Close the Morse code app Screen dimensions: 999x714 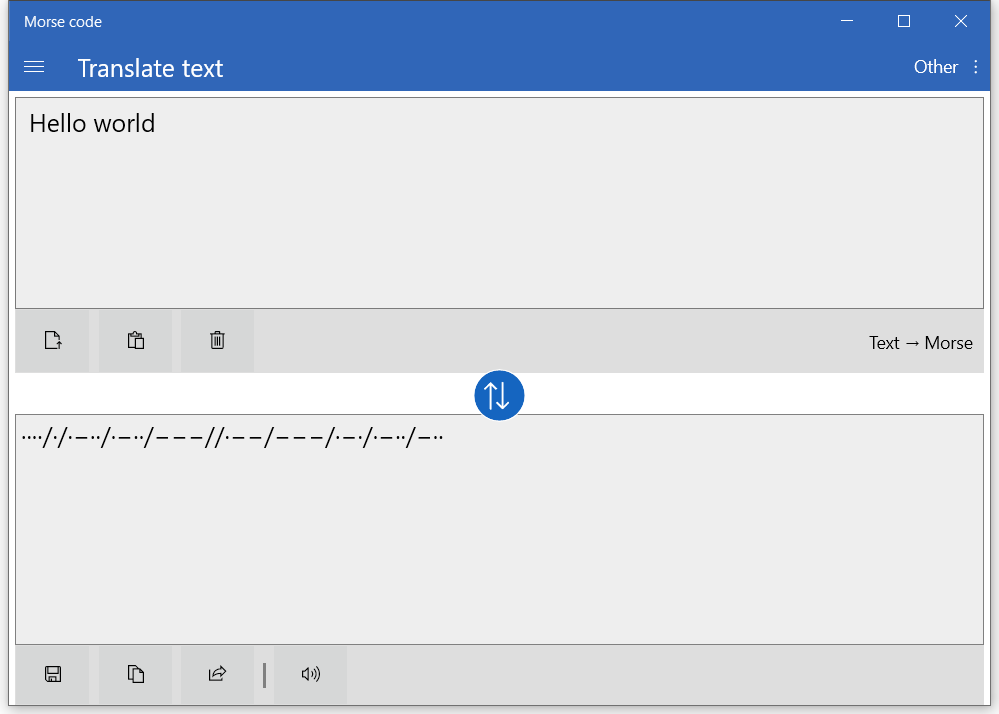(x=961, y=21)
